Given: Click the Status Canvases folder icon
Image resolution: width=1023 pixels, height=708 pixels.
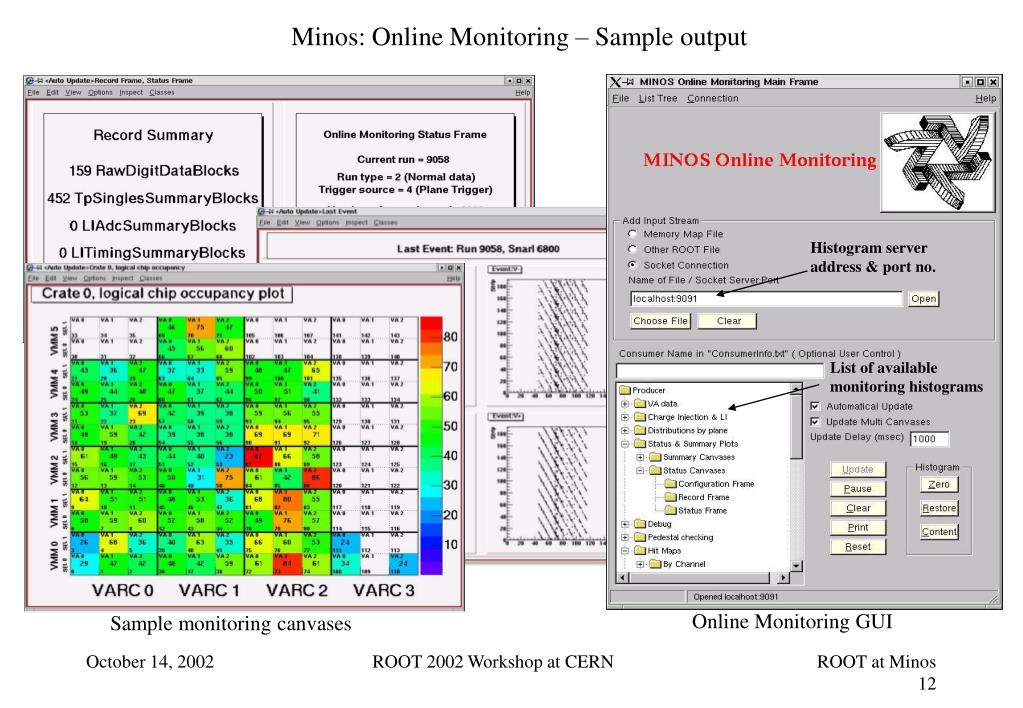Looking at the screenshot, I should pos(656,470).
